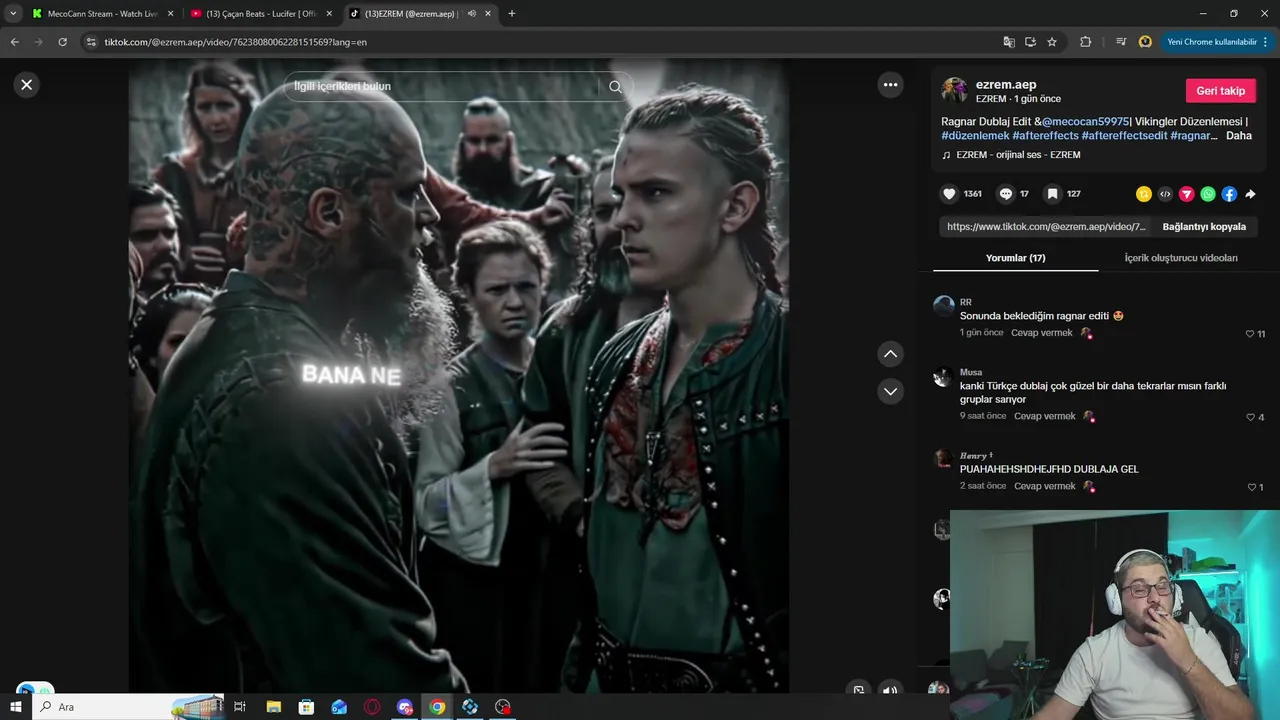Get embed code icon
Image resolution: width=1280 pixels, height=720 pixels.
coord(1165,194)
